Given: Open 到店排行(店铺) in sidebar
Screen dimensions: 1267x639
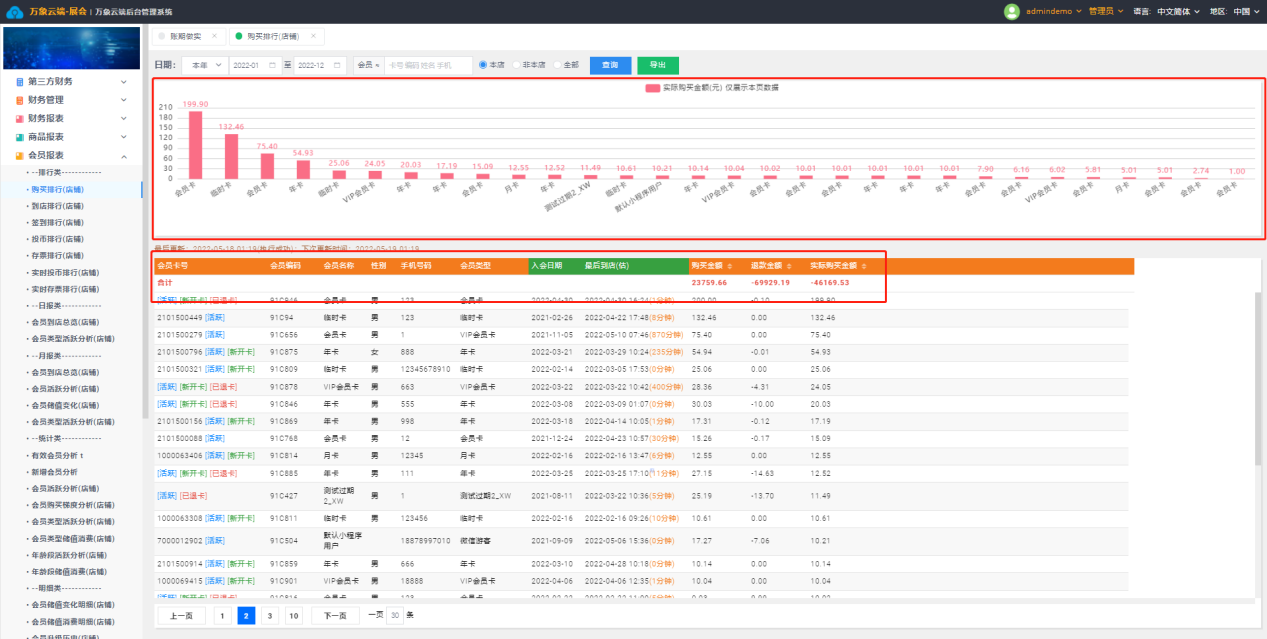Looking at the screenshot, I should (57, 205).
